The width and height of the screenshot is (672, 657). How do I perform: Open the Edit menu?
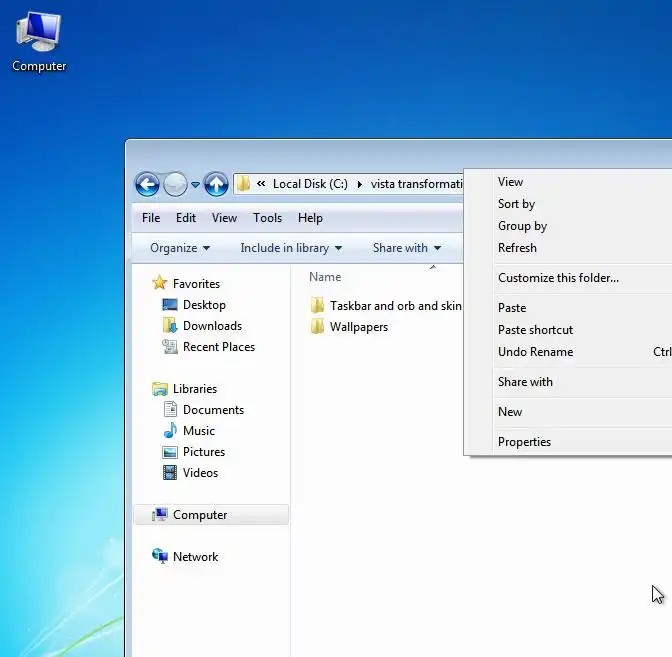186,218
